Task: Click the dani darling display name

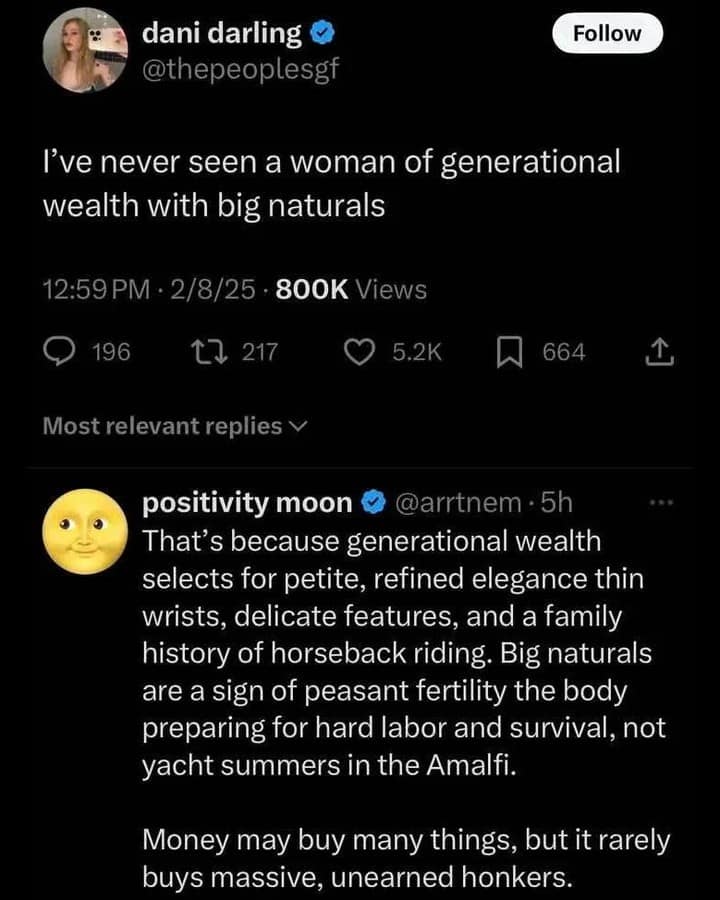Action: [222, 33]
